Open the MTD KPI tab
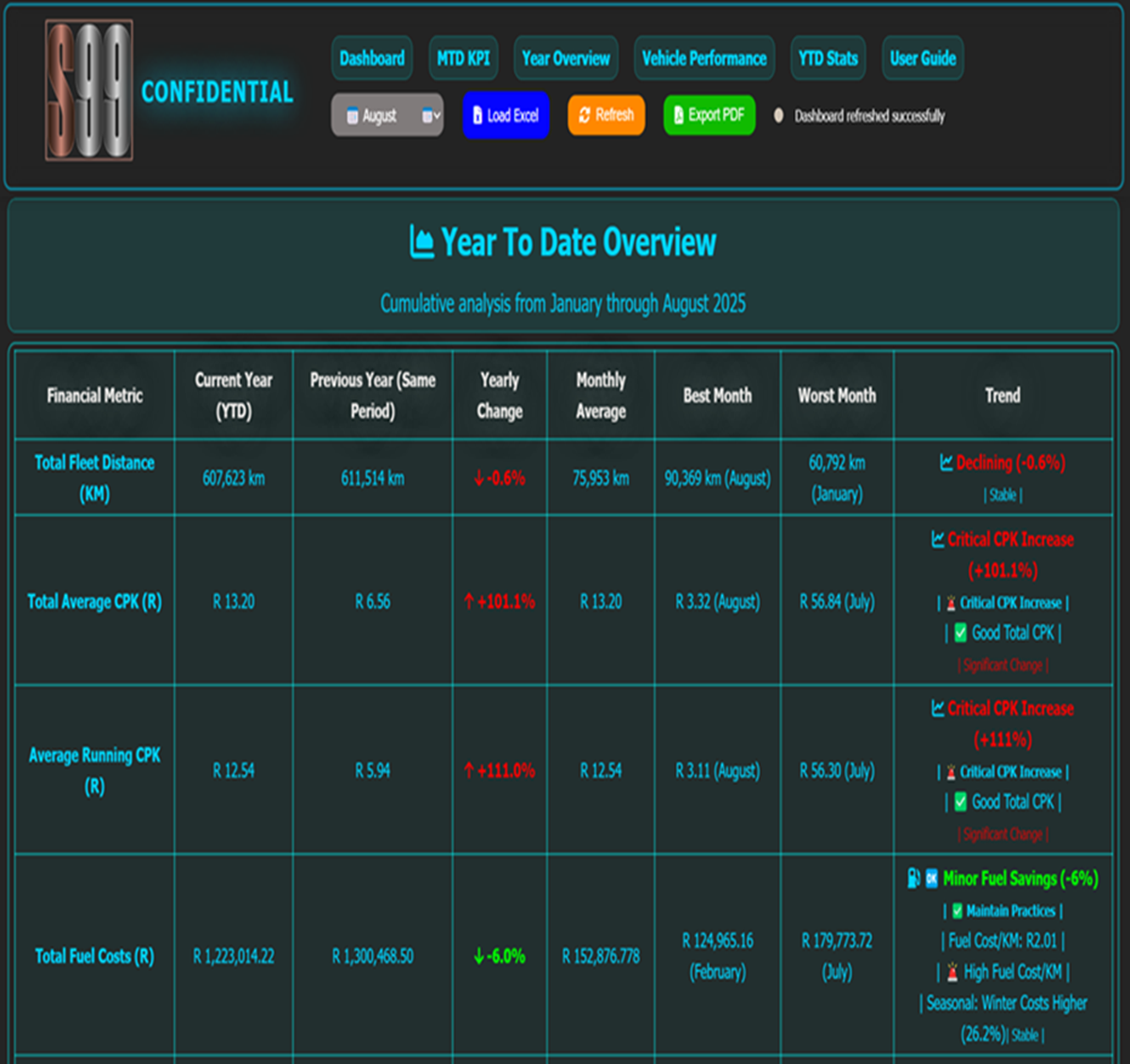This screenshot has width=1130, height=1064. pyautogui.click(x=463, y=57)
